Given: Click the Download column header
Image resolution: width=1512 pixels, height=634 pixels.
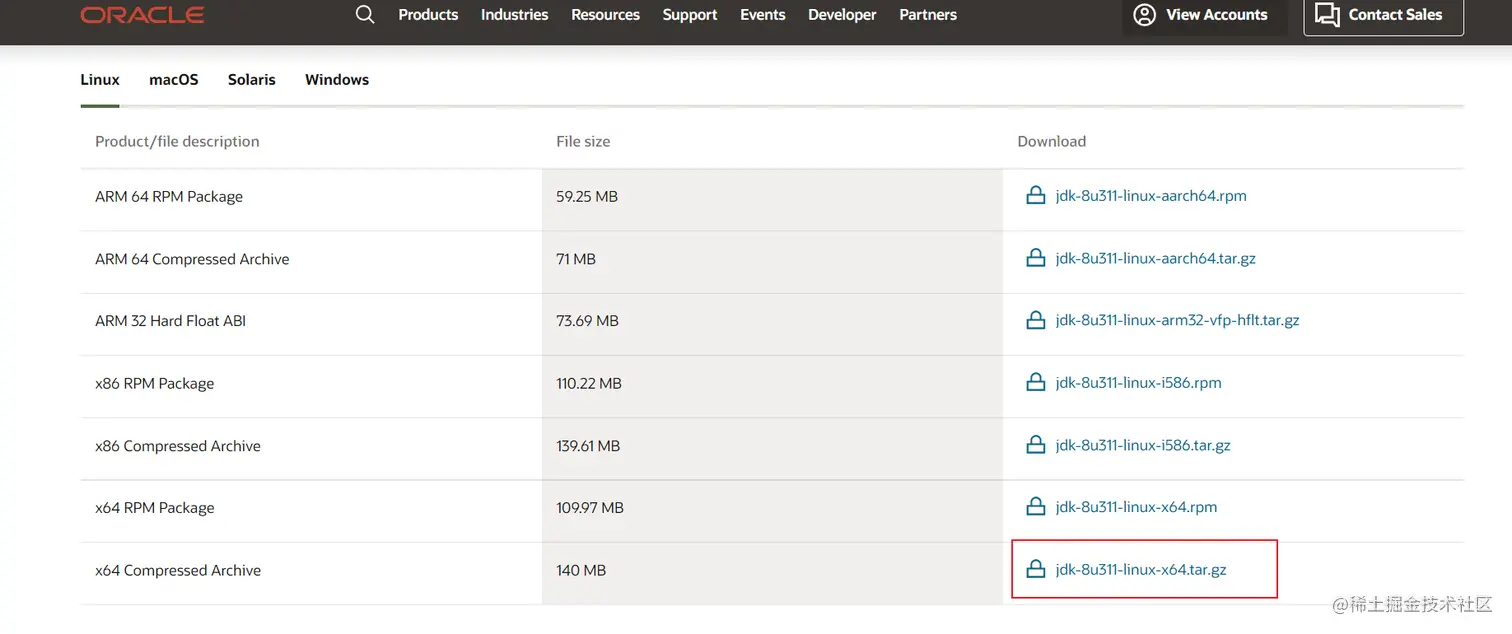Looking at the screenshot, I should coord(1051,142).
